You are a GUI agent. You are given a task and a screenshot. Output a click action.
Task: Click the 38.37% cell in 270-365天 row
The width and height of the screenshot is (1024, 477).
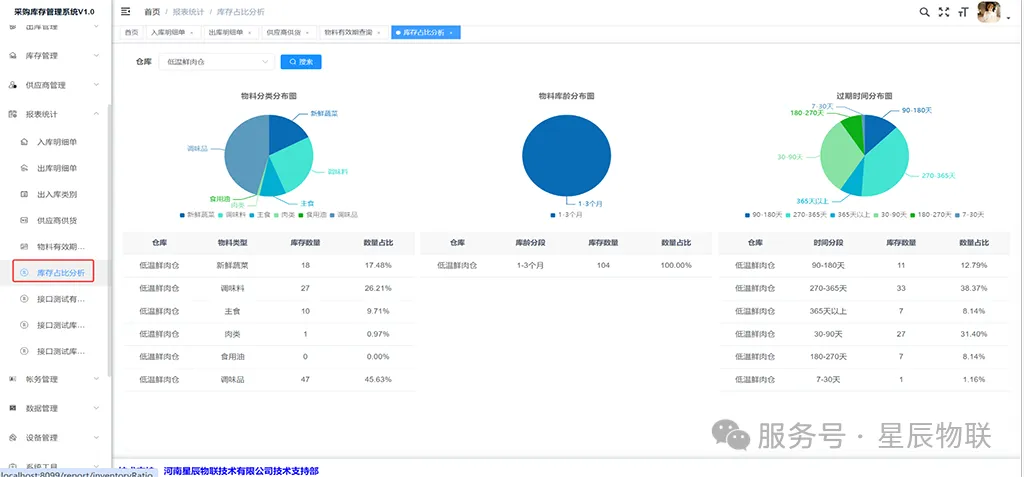tap(974, 288)
